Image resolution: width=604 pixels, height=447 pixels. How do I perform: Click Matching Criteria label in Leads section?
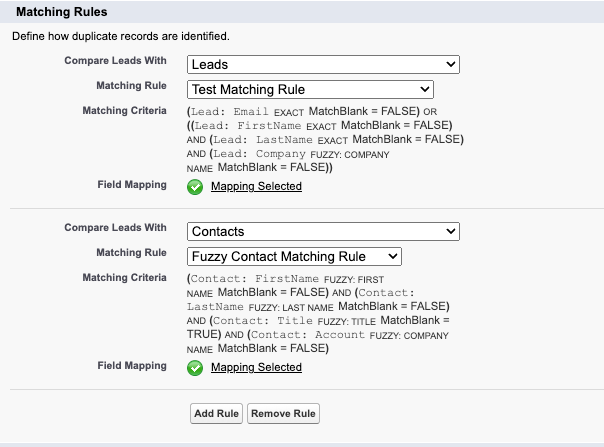tap(124, 111)
